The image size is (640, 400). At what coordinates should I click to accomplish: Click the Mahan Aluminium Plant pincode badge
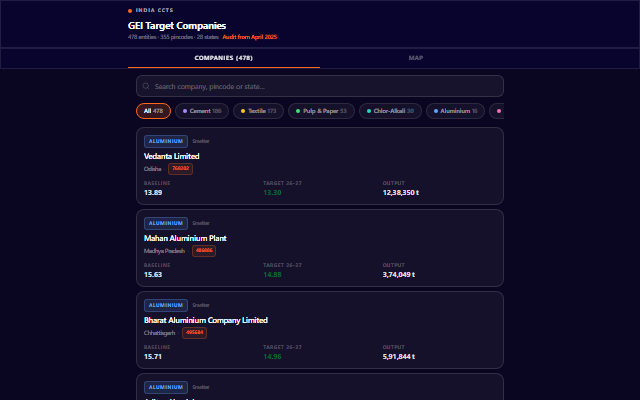coord(204,251)
